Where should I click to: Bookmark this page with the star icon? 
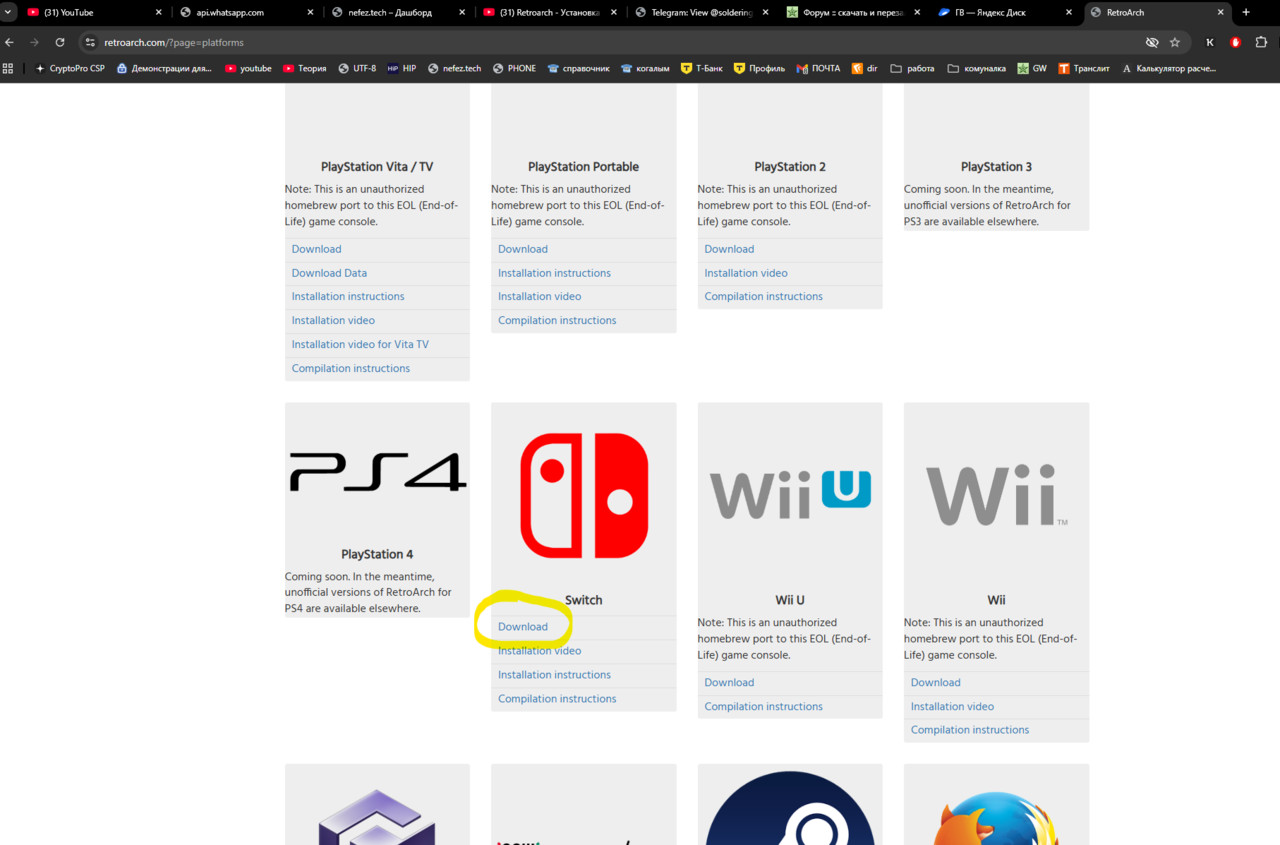(x=1175, y=43)
